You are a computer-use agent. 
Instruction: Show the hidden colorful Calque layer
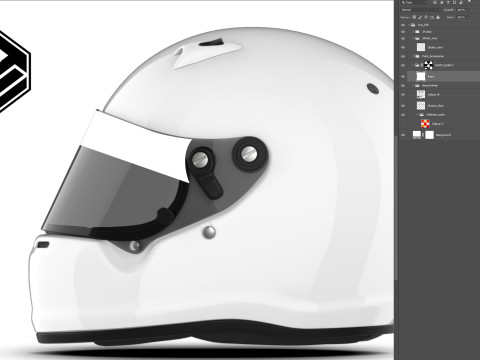[403, 124]
